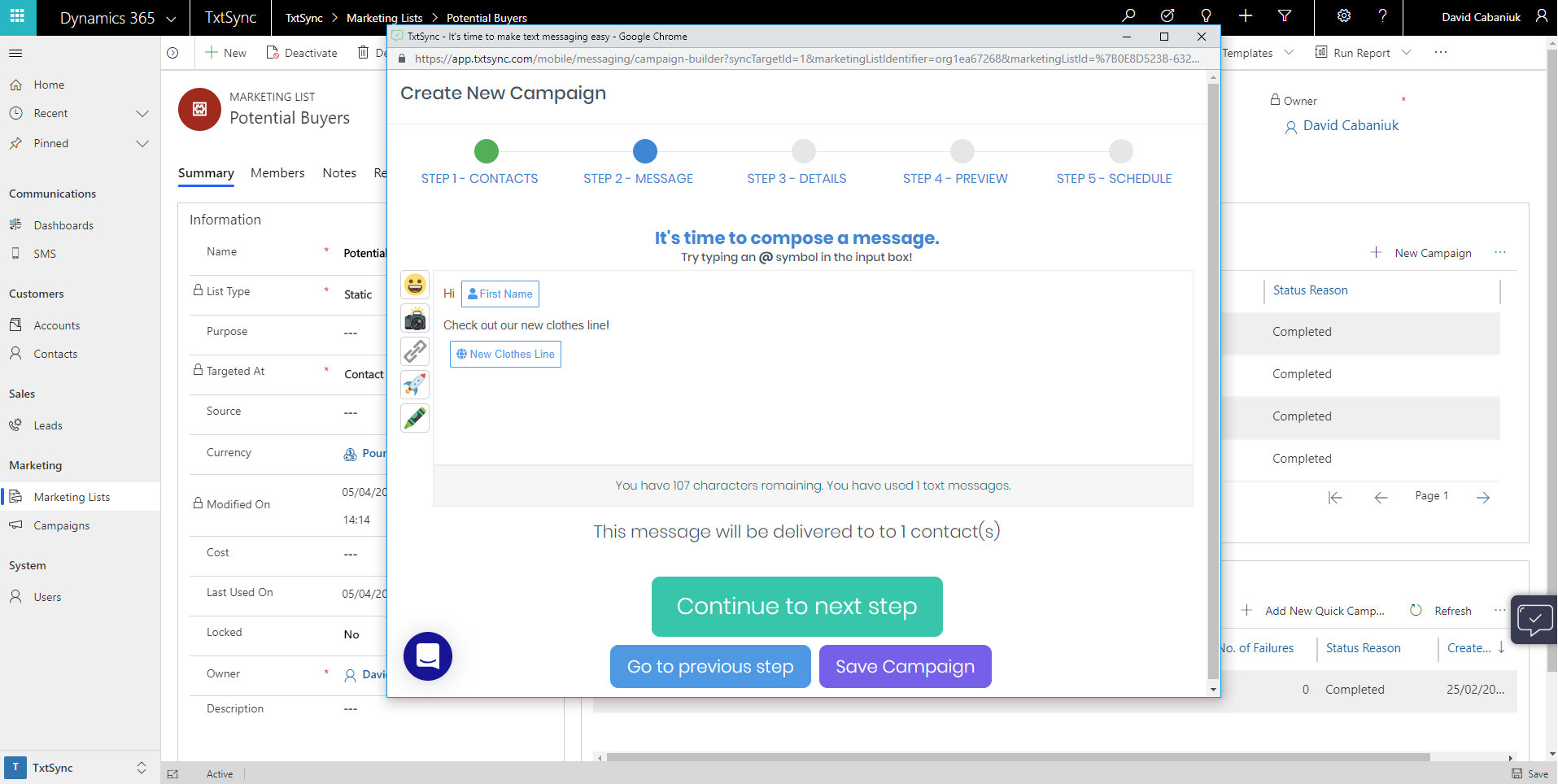
Task: Click the camera image attachment icon
Action: (x=415, y=319)
